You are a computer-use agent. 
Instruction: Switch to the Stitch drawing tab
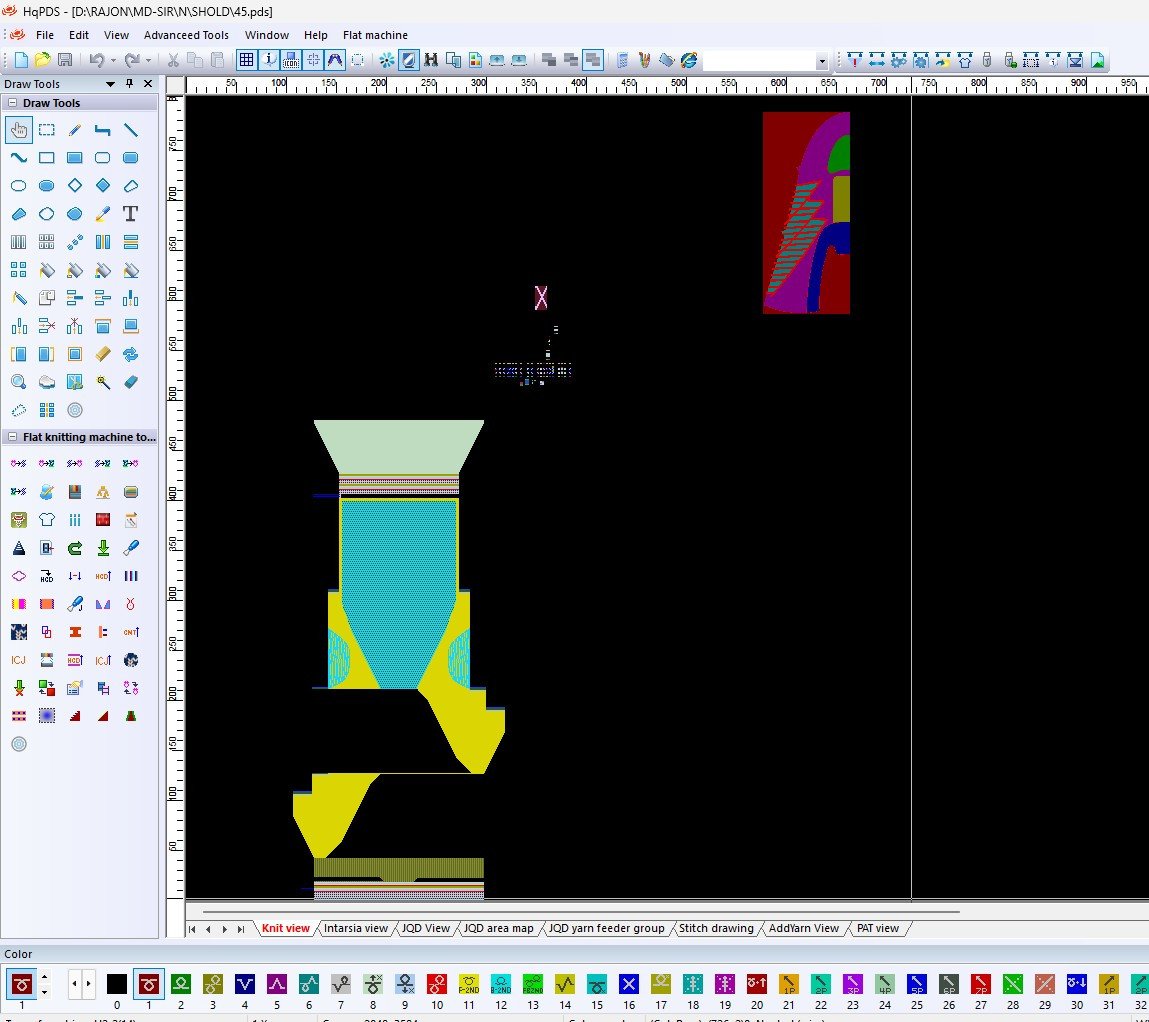716,928
